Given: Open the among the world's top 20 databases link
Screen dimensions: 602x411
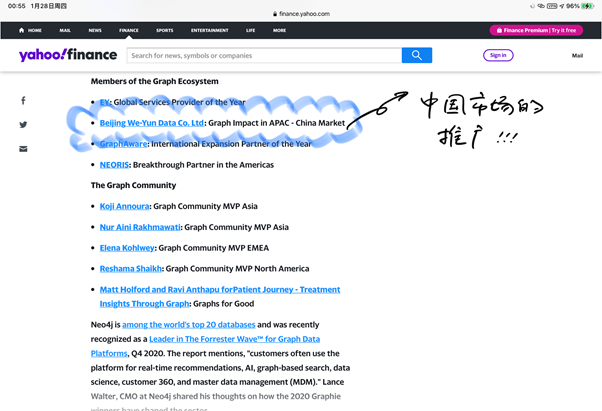Looking at the screenshot, I should (x=189, y=325).
